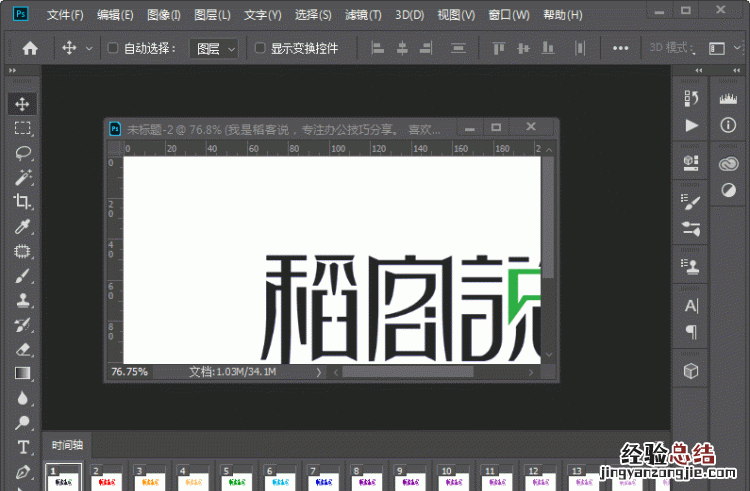Viewport: 750px width, 491px height.
Task: Select the Magic Wand tool
Action: pos(22,178)
